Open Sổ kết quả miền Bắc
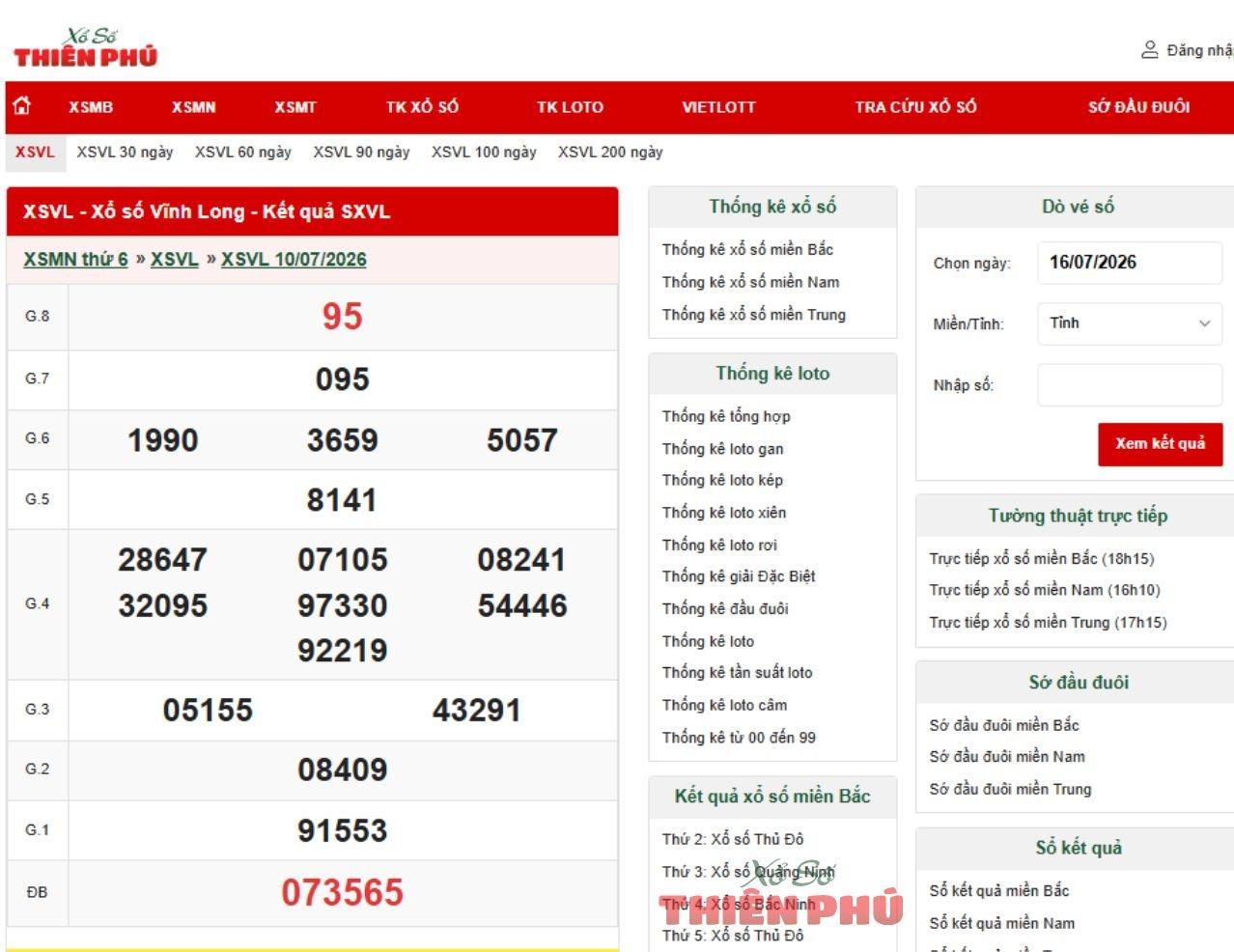 [999, 891]
